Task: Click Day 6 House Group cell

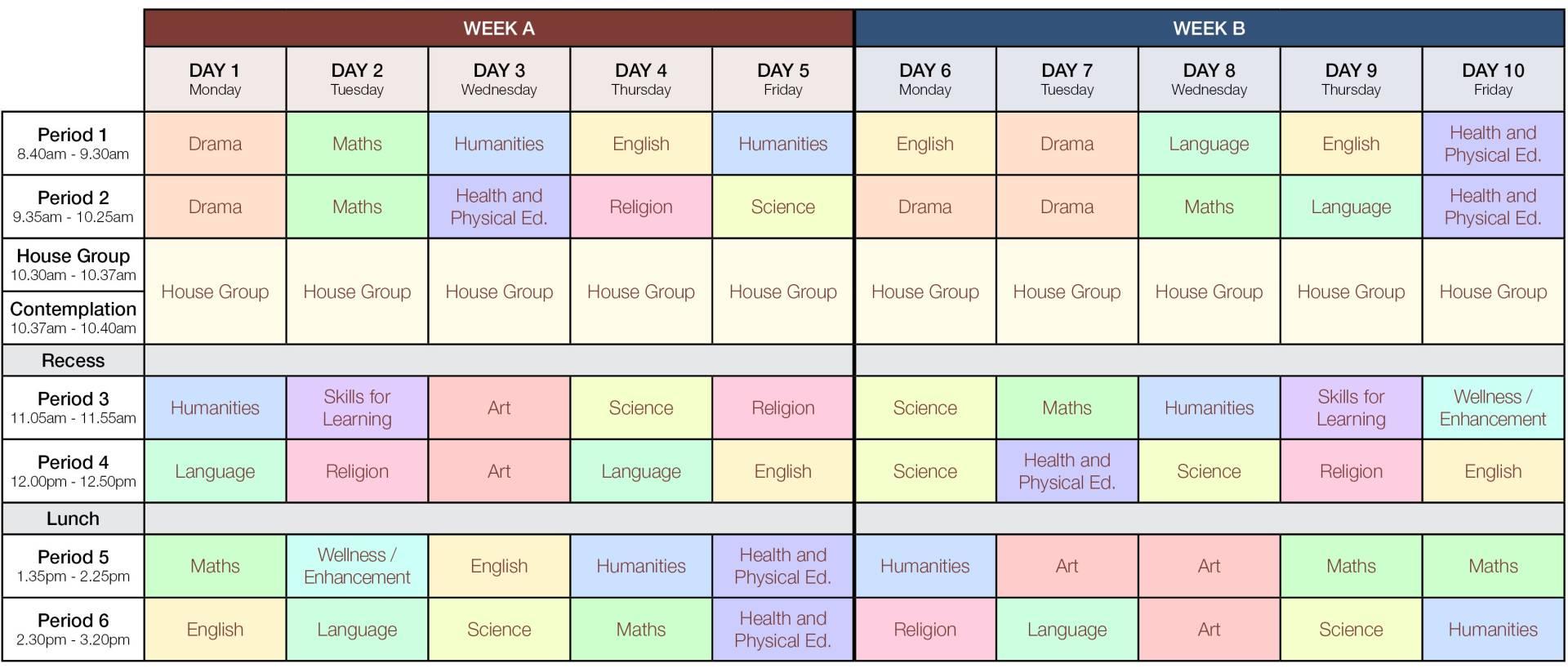Action: tap(924, 292)
